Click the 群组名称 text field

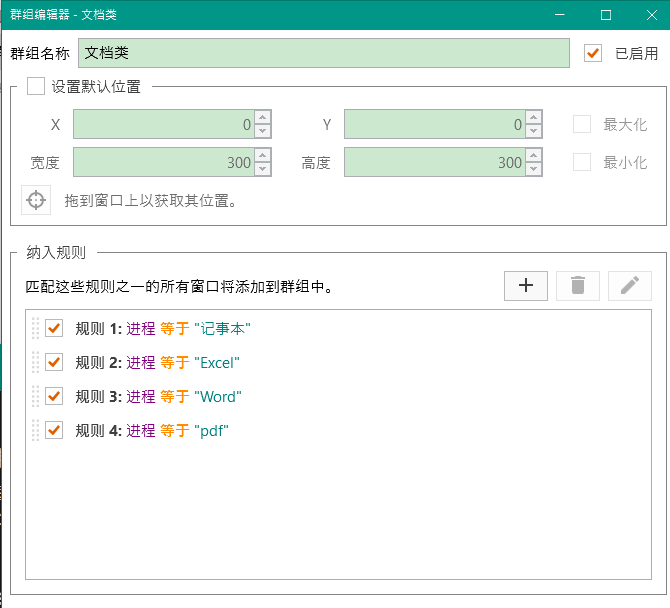tap(323, 53)
